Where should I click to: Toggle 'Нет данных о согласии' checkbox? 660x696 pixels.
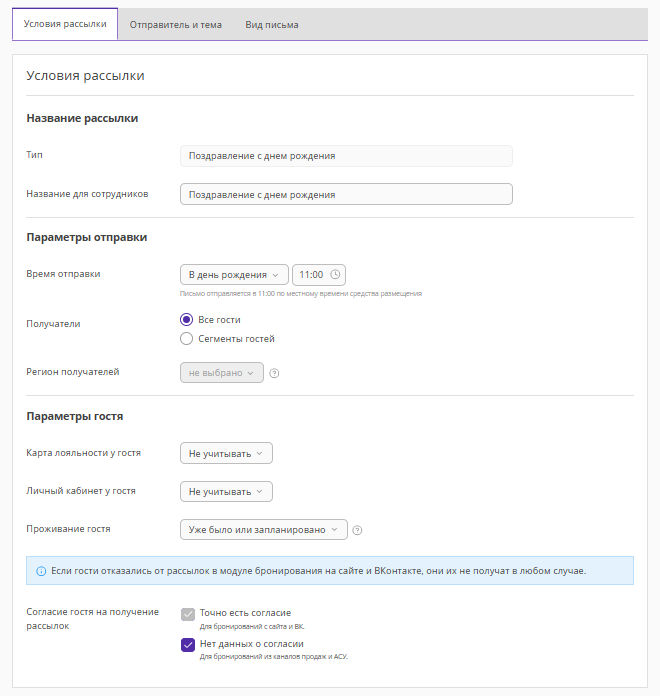(188, 645)
